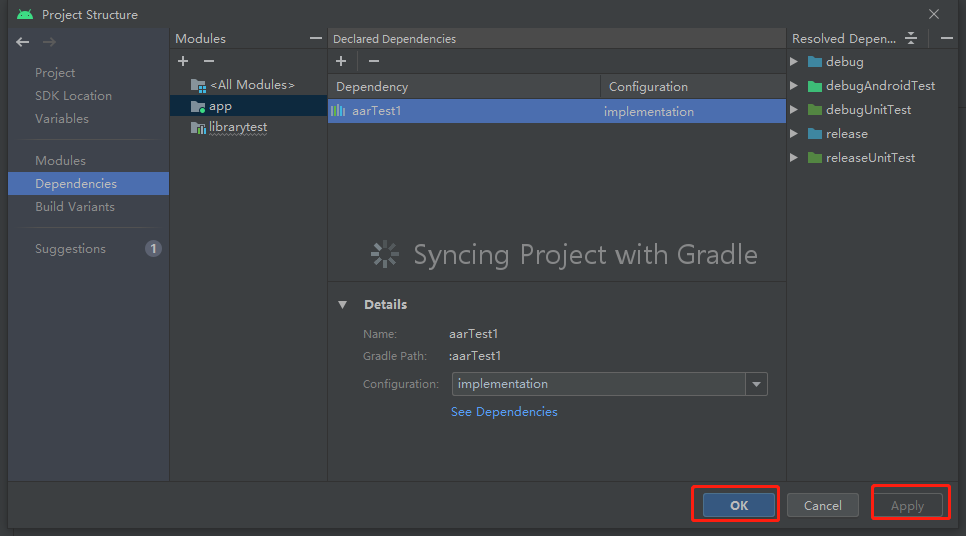Image resolution: width=966 pixels, height=536 pixels.
Task: Click the aarTest1 library module icon
Action: tap(338, 111)
